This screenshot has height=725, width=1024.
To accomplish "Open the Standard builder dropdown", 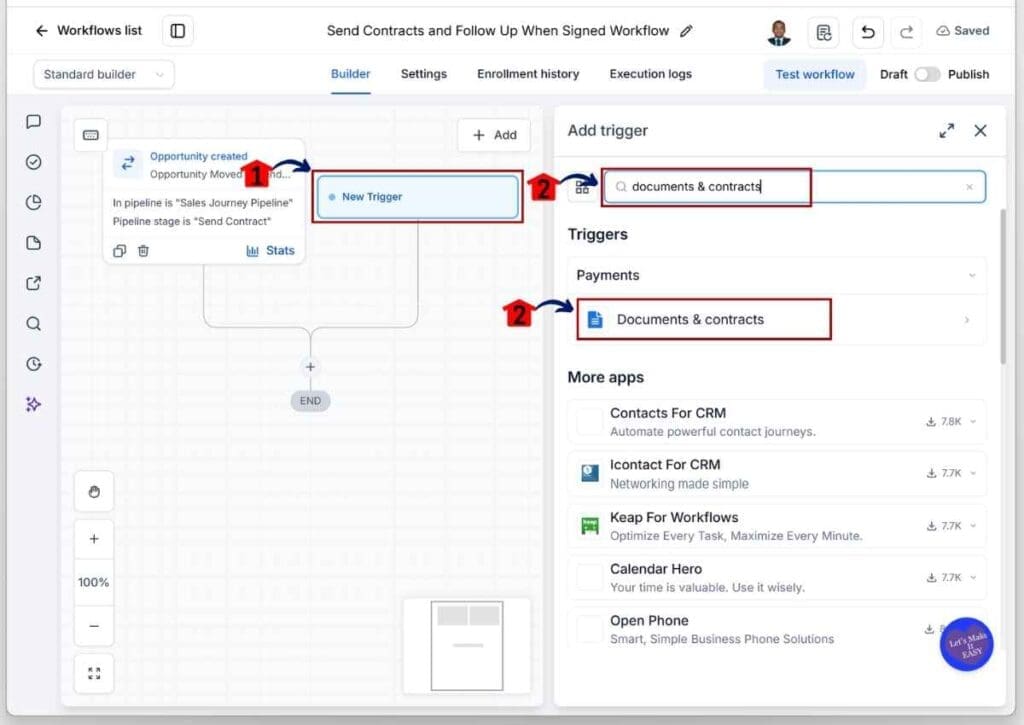I will (104, 74).
